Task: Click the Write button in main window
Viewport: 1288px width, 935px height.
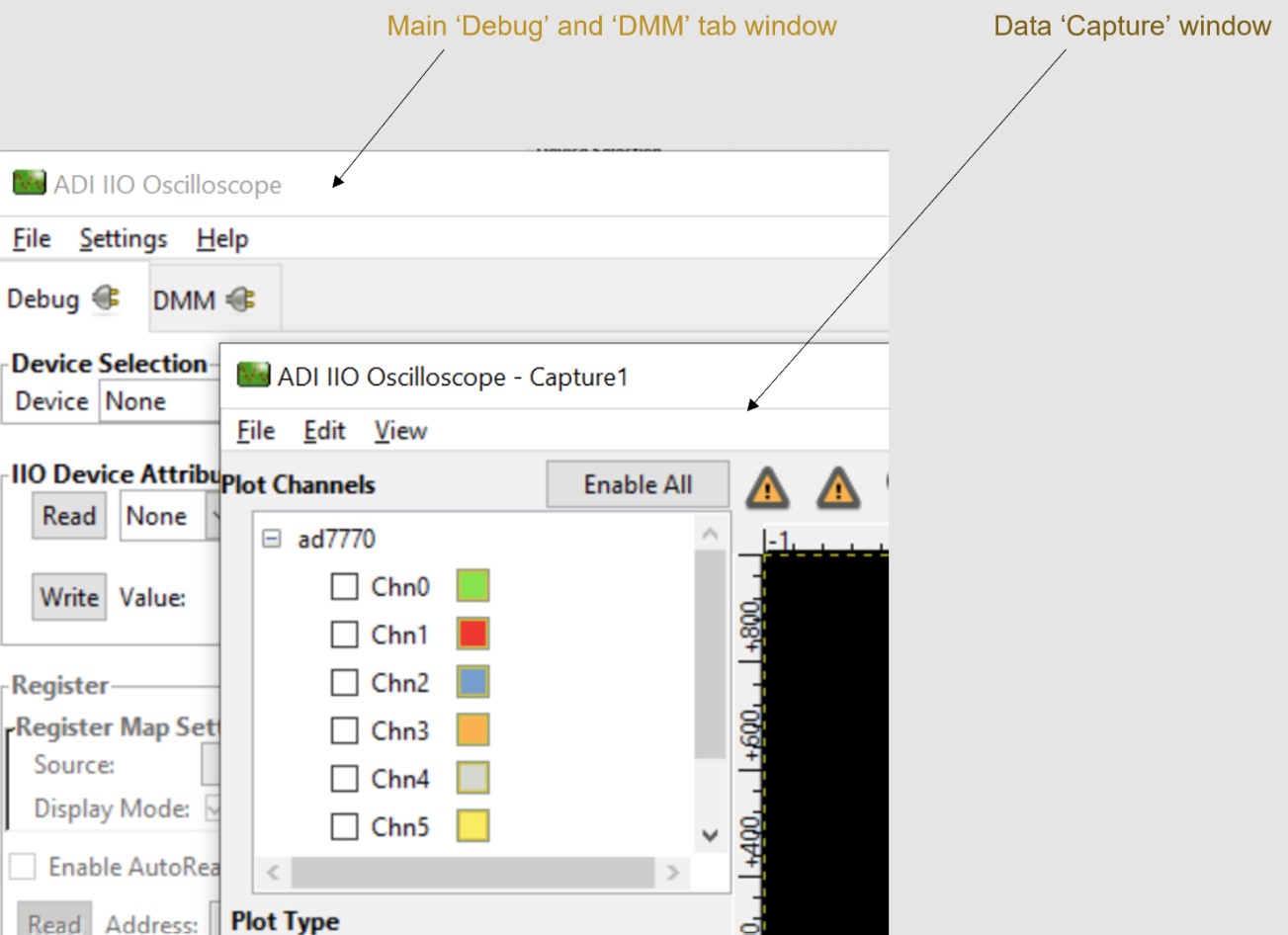Action: point(69,597)
